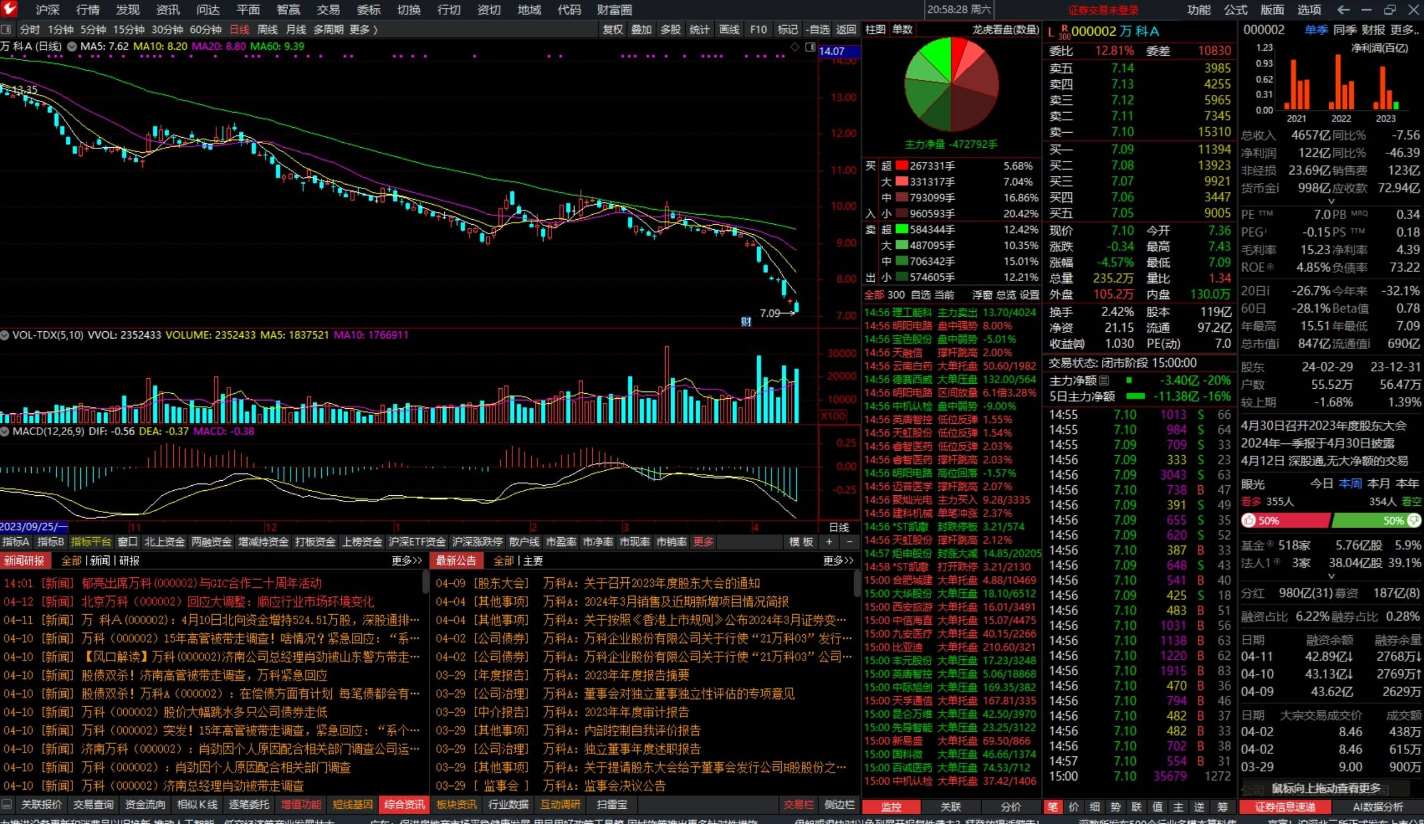This screenshot has width=1425, height=824.
Task: Click the 逆 icon in bottom tab strip
Action: coord(1200,806)
